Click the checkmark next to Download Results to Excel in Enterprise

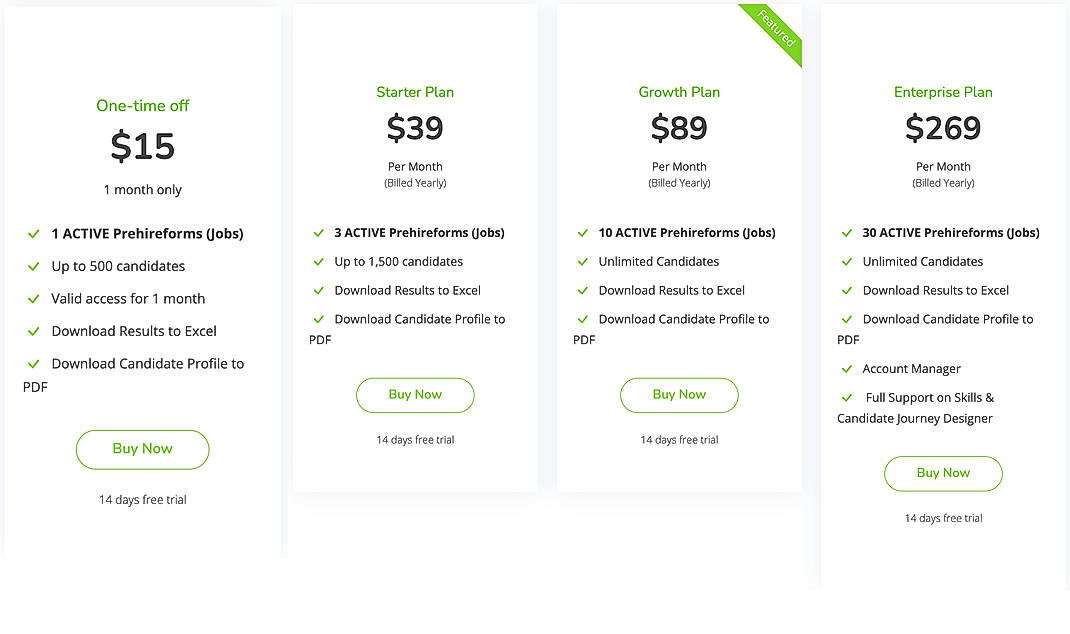pyautogui.click(x=847, y=290)
